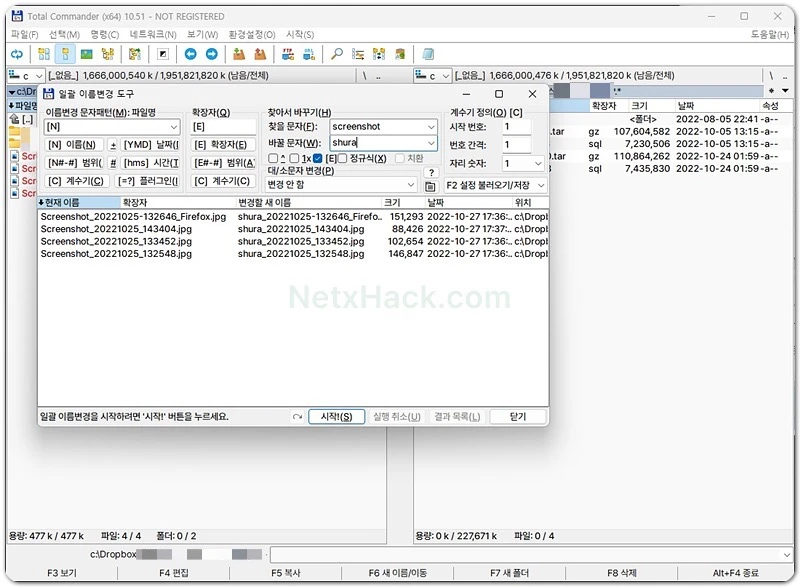Tick the 1x replace-once checkbox
The width and height of the screenshot is (800, 587).
pyautogui.click(x=294, y=159)
